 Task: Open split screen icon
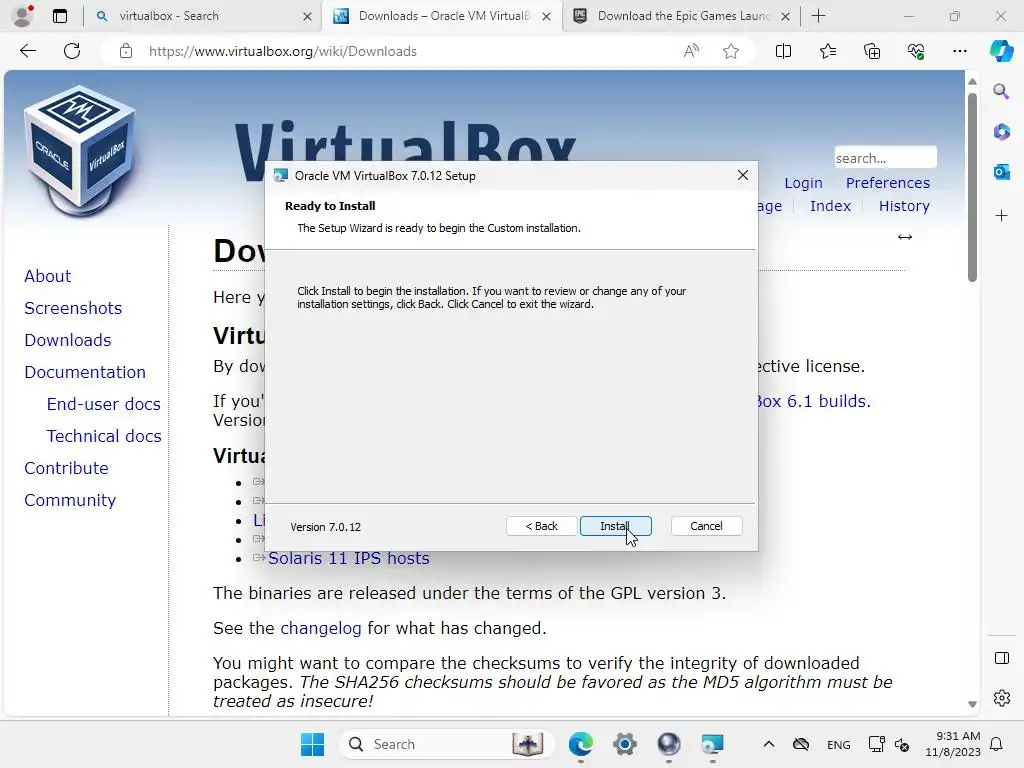tap(783, 51)
